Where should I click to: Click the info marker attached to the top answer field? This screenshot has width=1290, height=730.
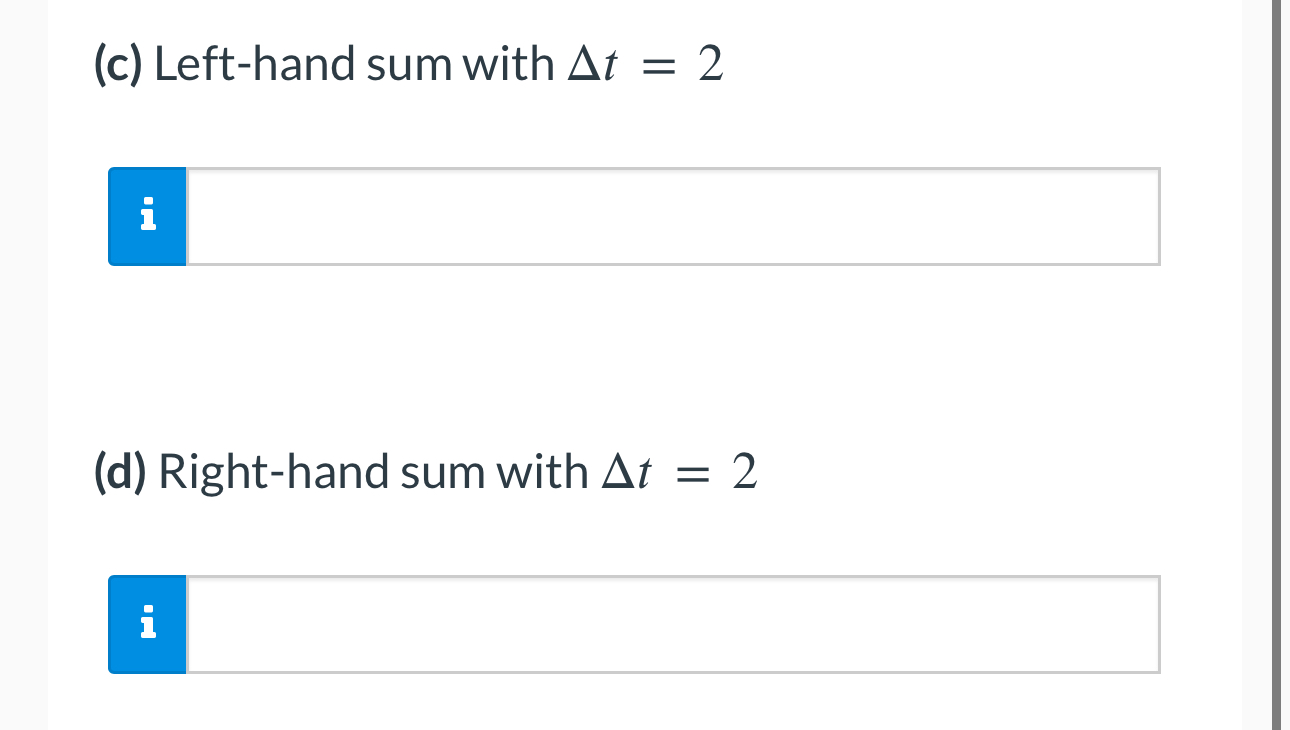[147, 216]
